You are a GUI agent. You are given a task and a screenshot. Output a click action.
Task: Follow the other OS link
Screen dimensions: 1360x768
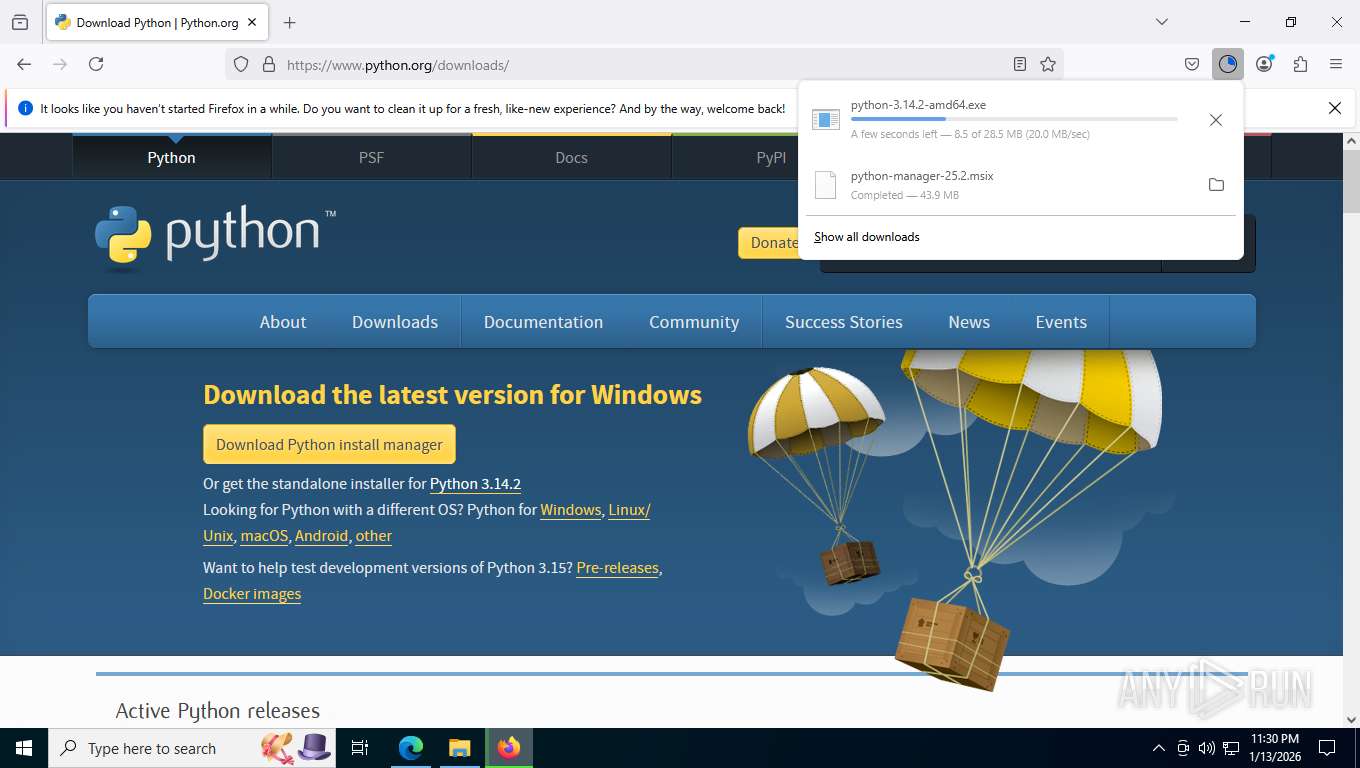coord(374,536)
